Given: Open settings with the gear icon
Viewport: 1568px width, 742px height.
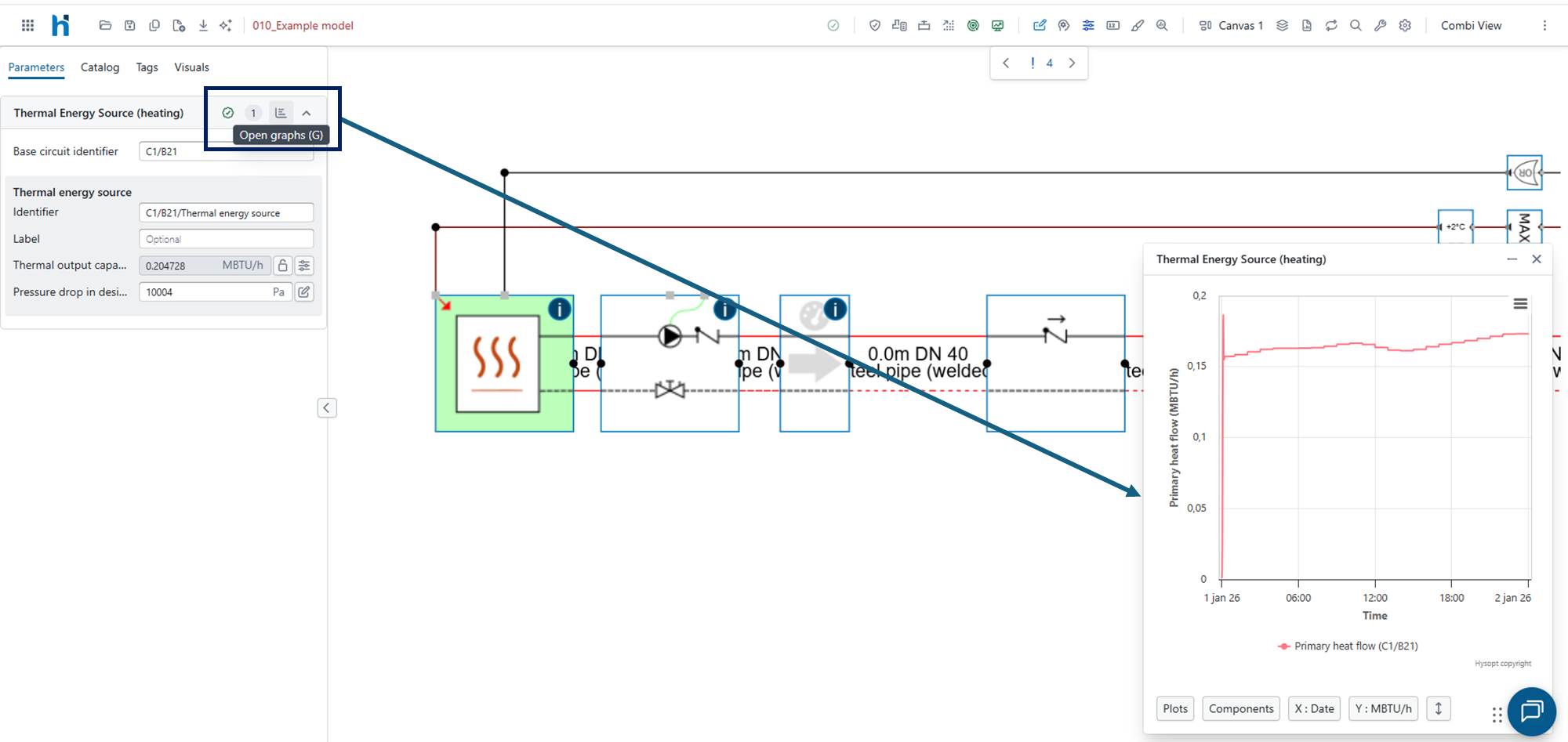Looking at the screenshot, I should point(1405,25).
